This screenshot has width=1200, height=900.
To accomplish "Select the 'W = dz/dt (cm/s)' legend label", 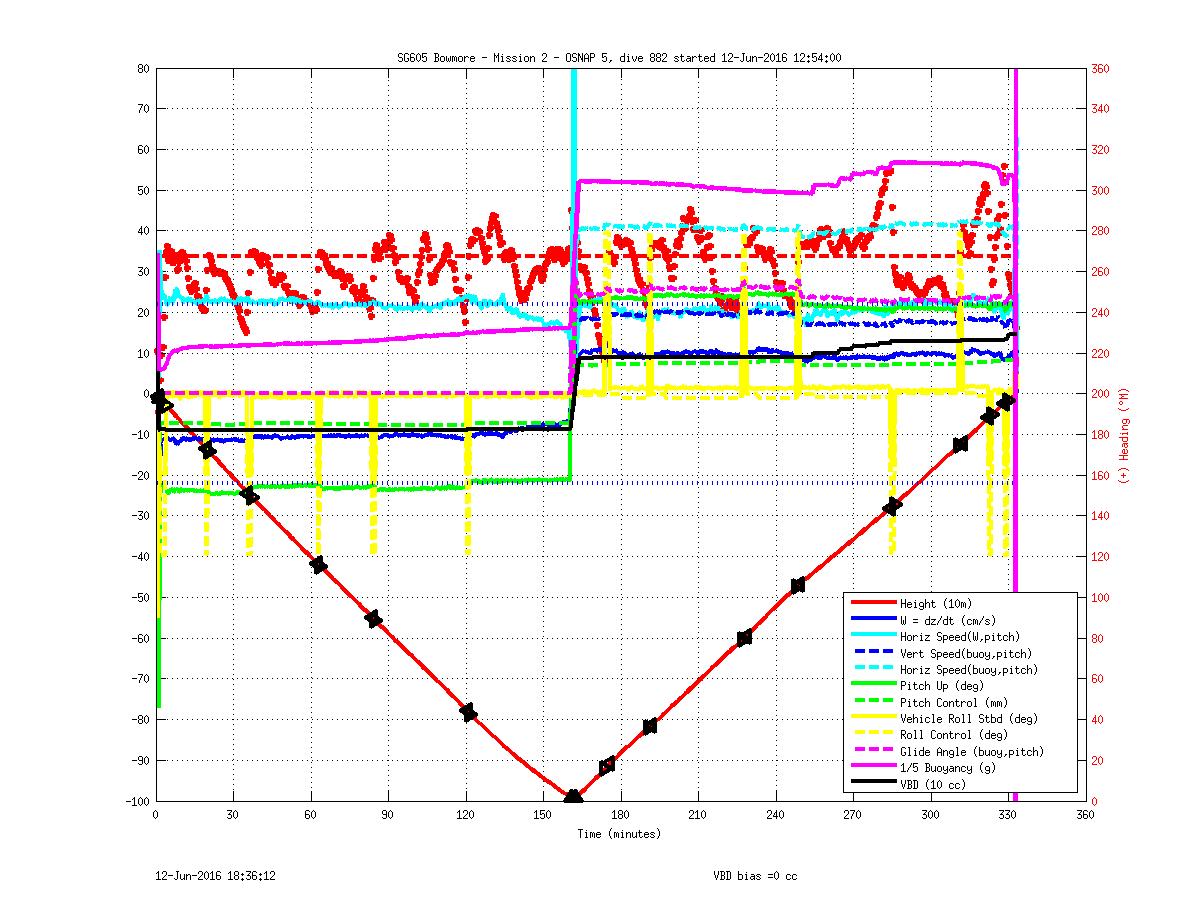I will coord(948,620).
